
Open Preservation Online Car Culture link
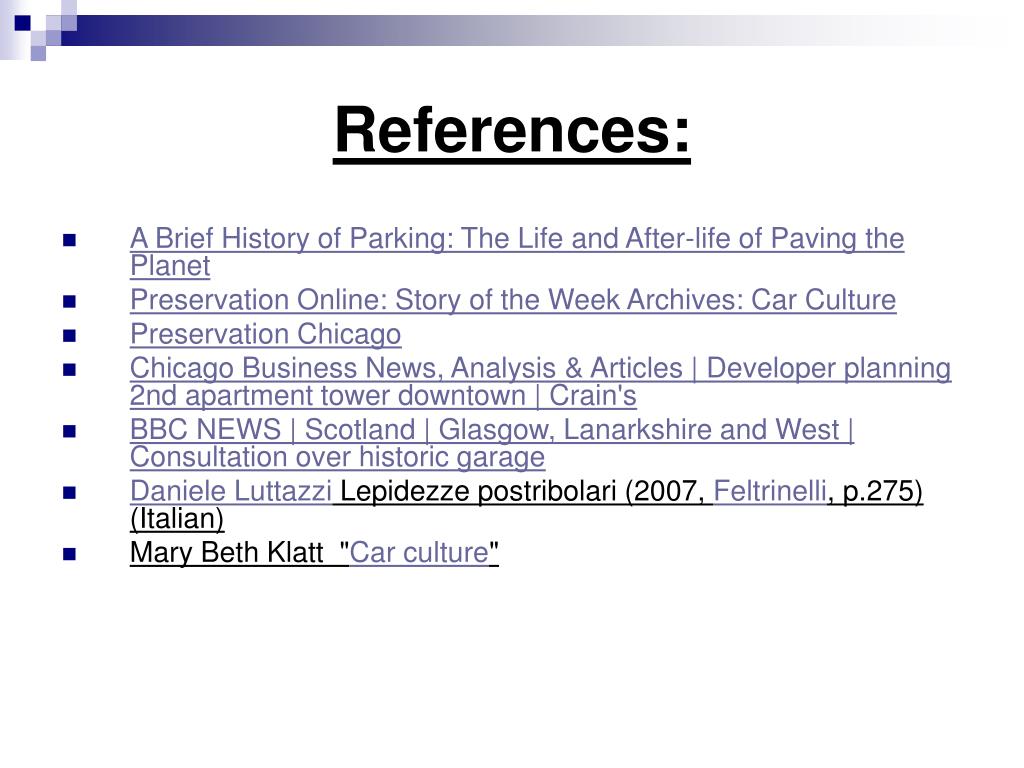tap(513, 300)
